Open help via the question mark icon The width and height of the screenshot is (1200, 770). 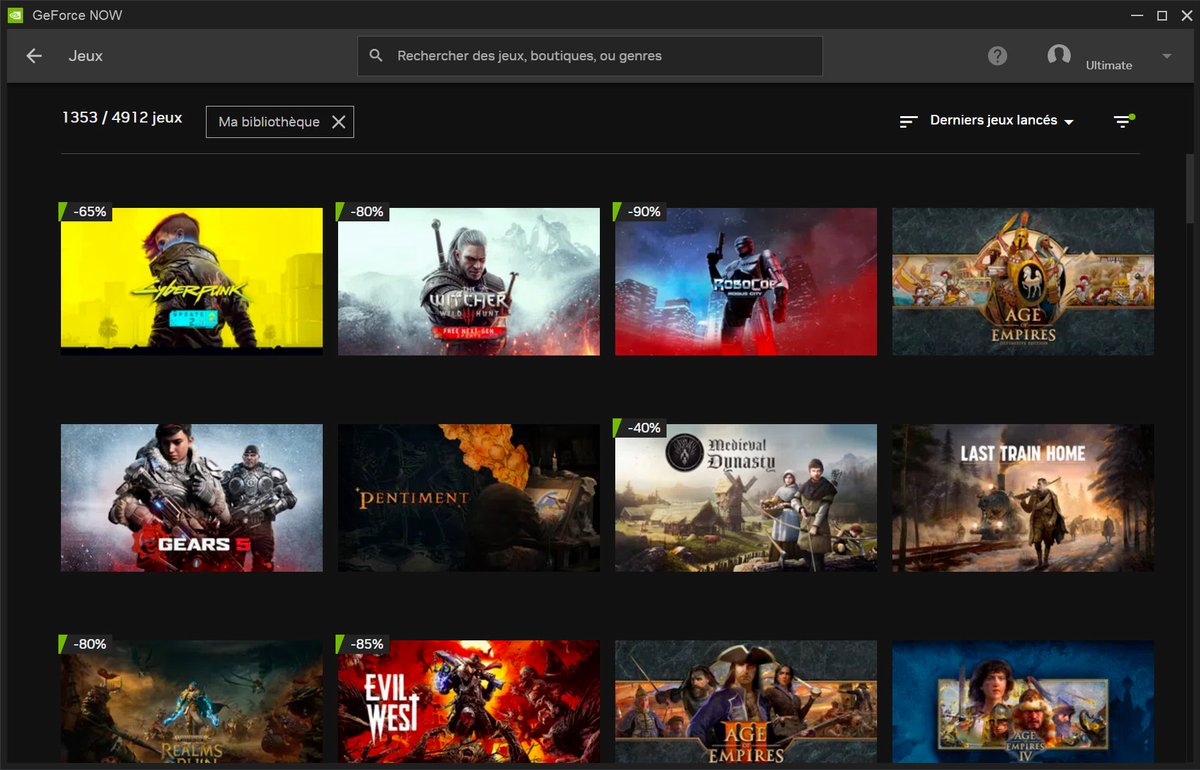(x=997, y=56)
